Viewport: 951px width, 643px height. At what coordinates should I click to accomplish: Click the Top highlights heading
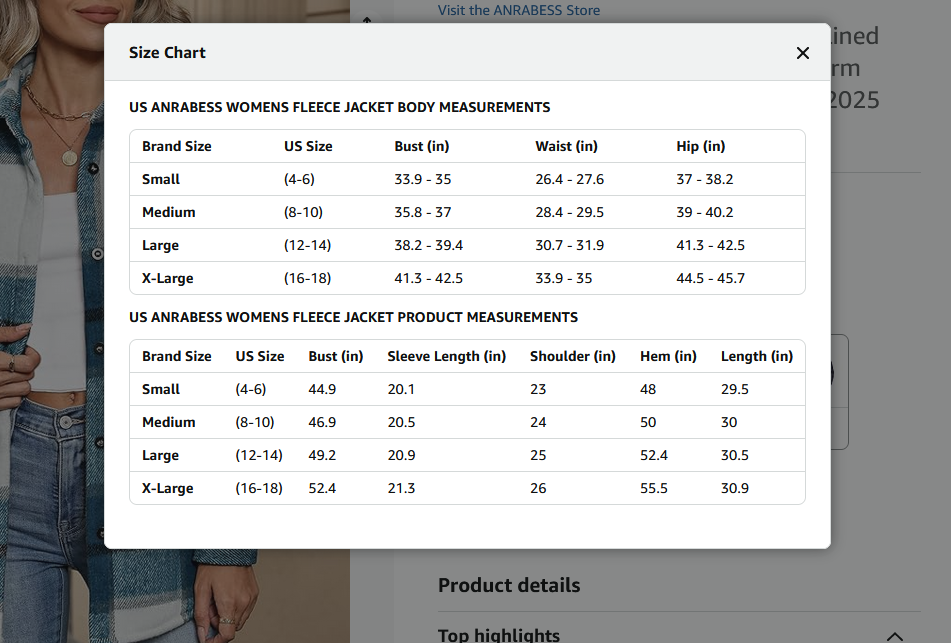tap(499, 635)
